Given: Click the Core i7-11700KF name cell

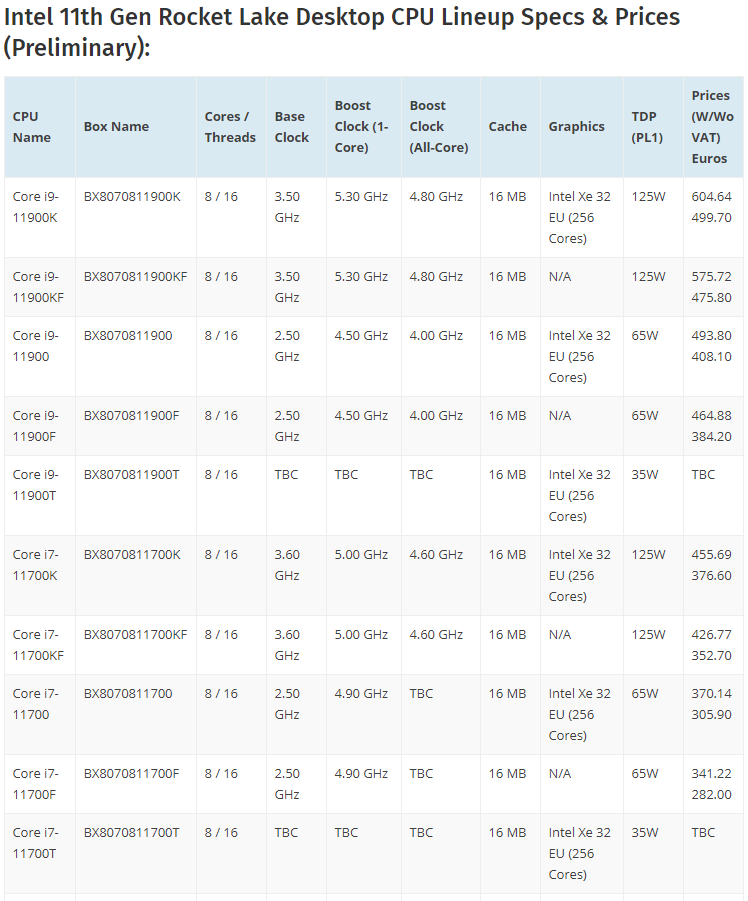Looking at the screenshot, I should [38, 645].
